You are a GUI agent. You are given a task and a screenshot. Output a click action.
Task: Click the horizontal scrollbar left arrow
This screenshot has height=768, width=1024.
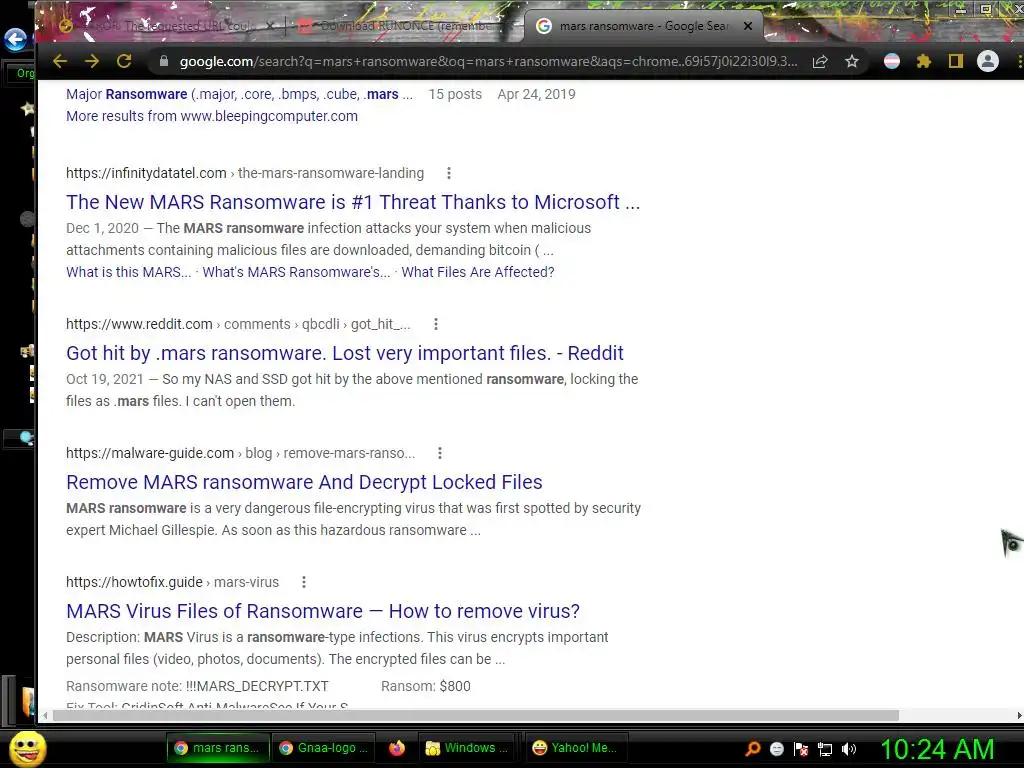44,716
